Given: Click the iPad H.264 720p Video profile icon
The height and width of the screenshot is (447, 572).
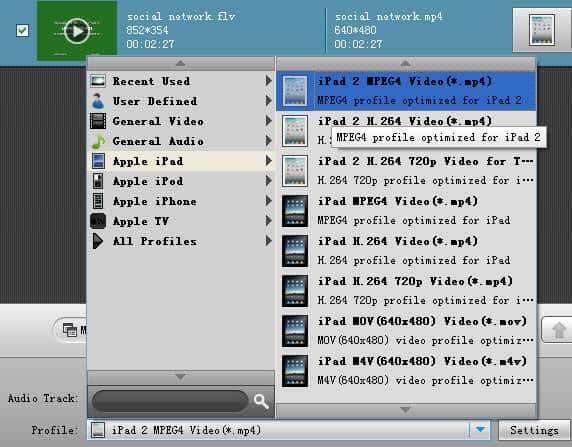Looking at the screenshot, I should tap(295, 291).
